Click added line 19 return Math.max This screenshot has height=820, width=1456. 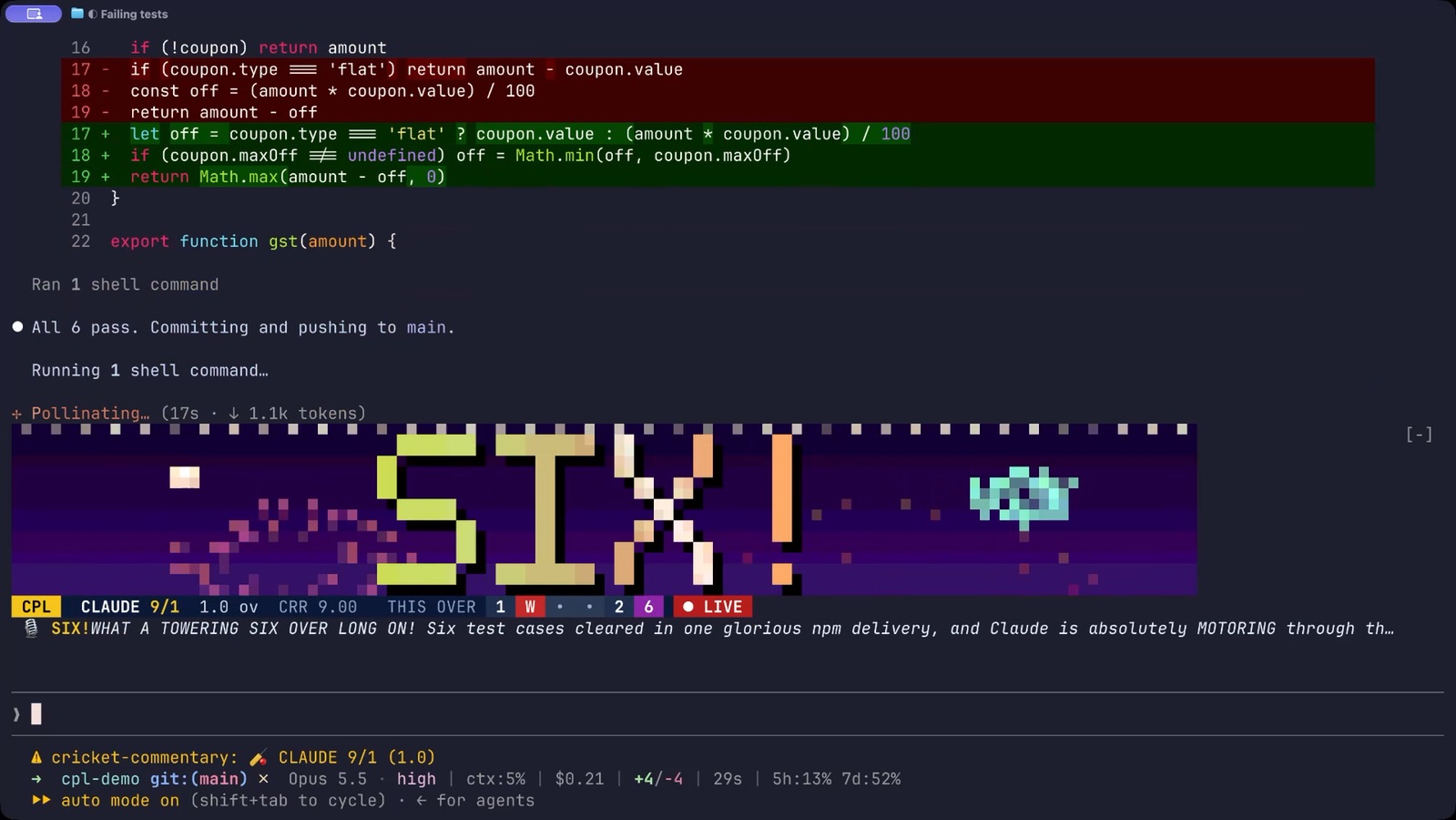point(718,177)
